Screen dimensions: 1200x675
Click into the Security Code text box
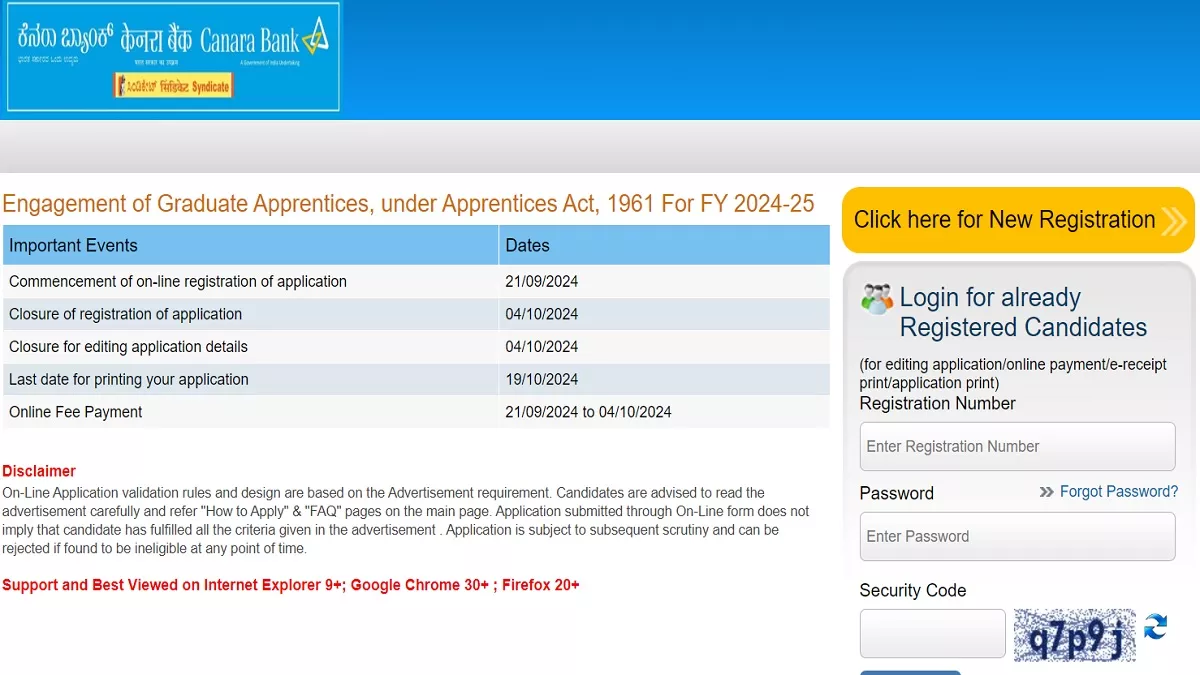coord(932,634)
